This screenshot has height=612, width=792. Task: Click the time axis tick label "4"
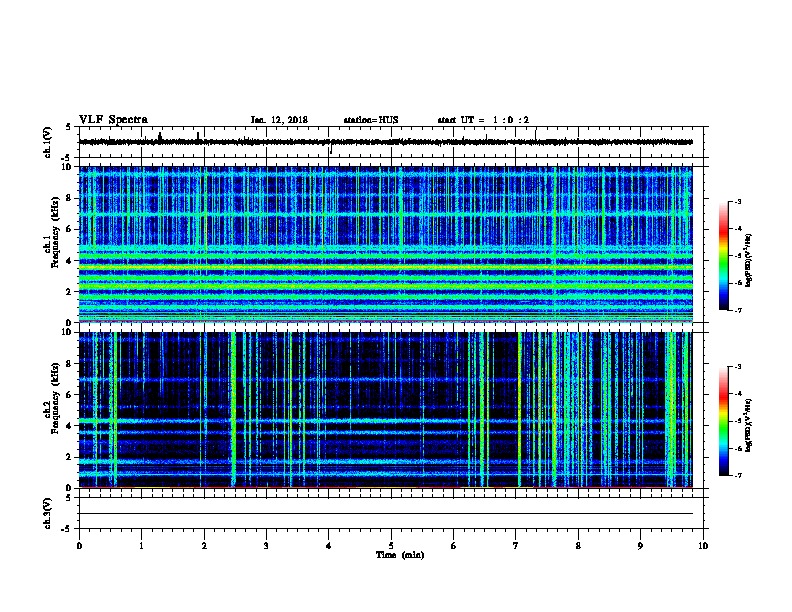(329, 546)
